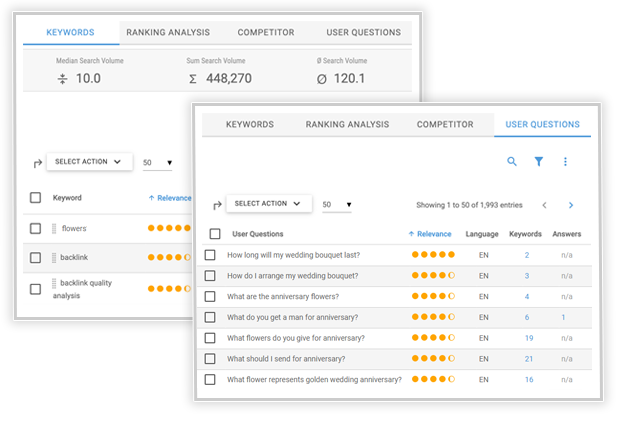Image resolution: width=621 pixels, height=423 pixels.
Task: Open Select Action dropdown in Keywords panel
Action: [x=89, y=162]
